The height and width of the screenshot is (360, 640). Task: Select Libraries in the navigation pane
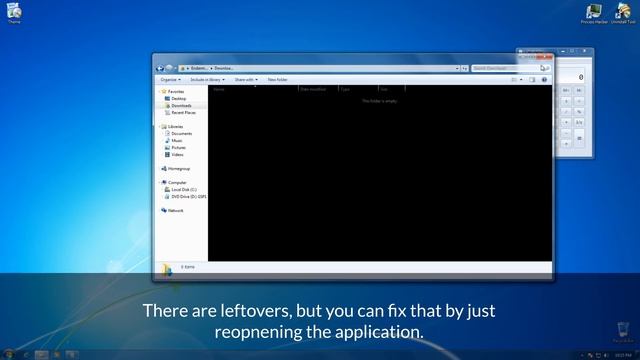coord(175,127)
